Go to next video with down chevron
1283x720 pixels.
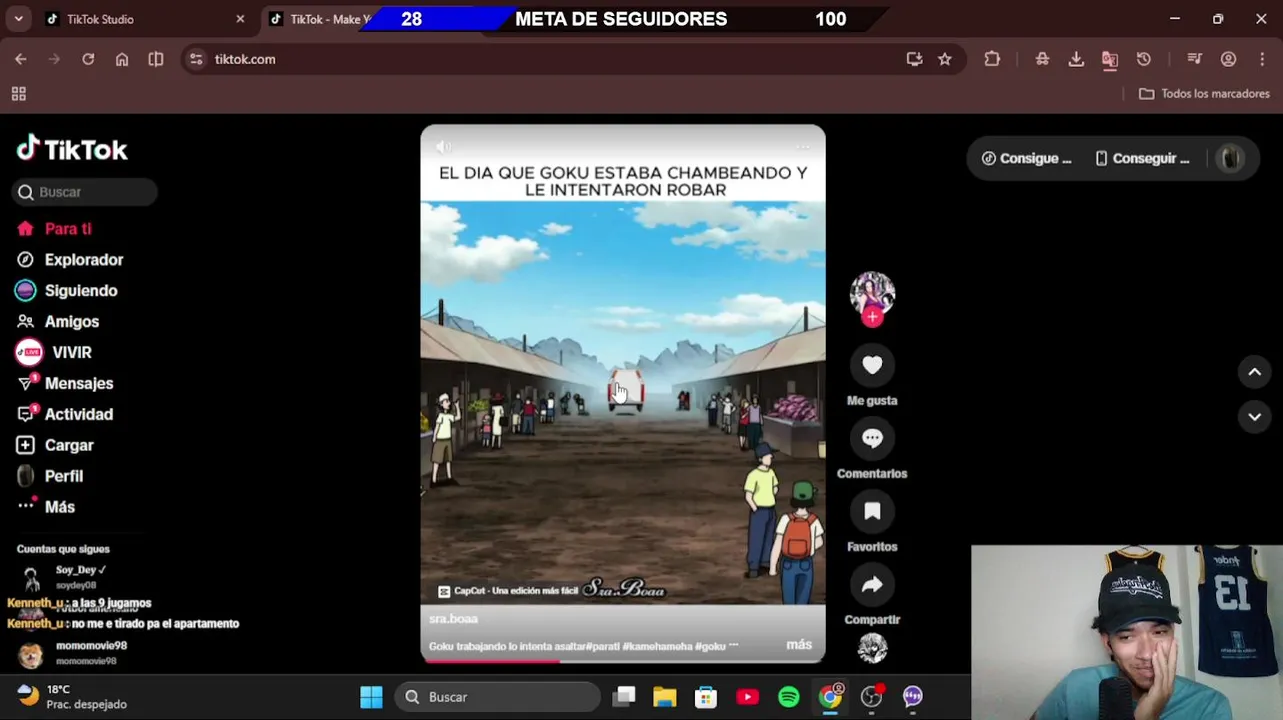[x=1254, y=416]
